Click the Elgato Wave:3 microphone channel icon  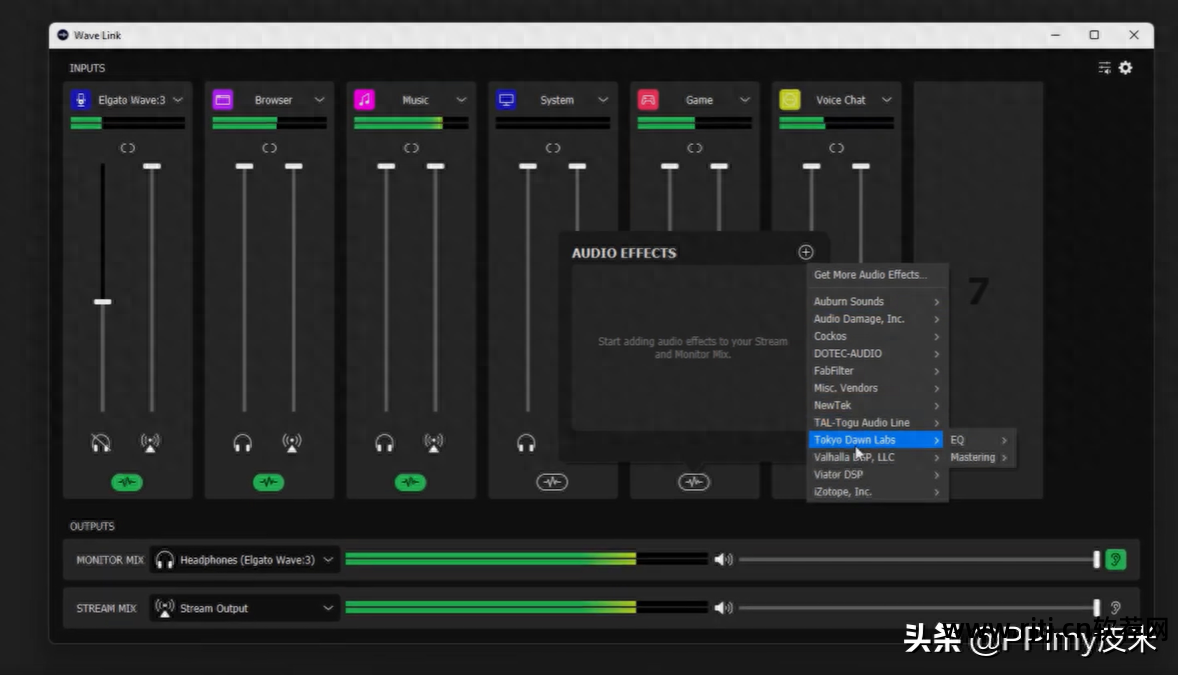(x=80, y=100)
